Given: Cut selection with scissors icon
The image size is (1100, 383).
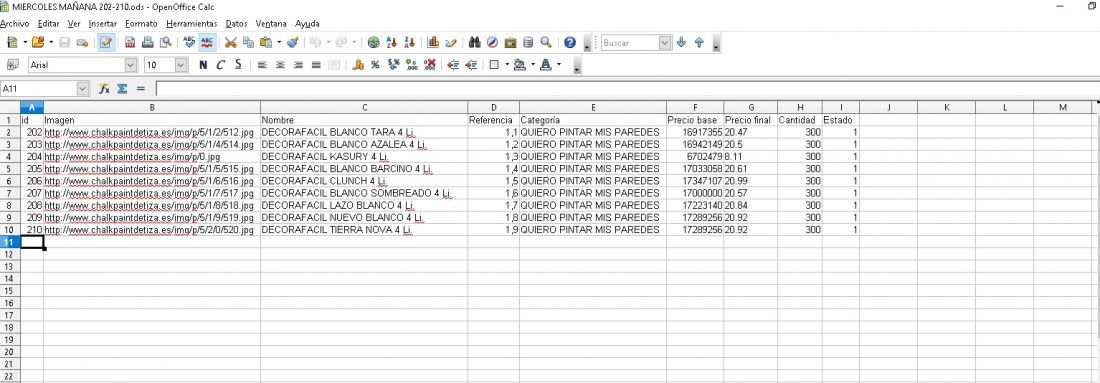Looking at the screenshot, I should [x=230, y=43].
